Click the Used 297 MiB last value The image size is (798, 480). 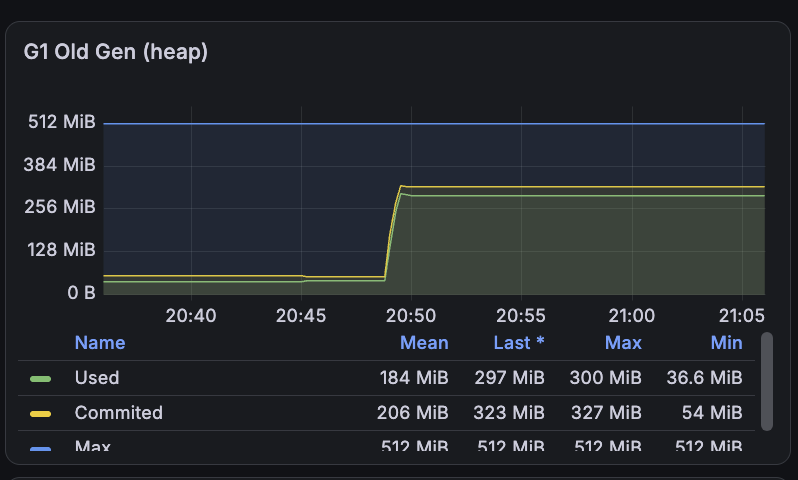pyautogui.click(x=509, y=378)
